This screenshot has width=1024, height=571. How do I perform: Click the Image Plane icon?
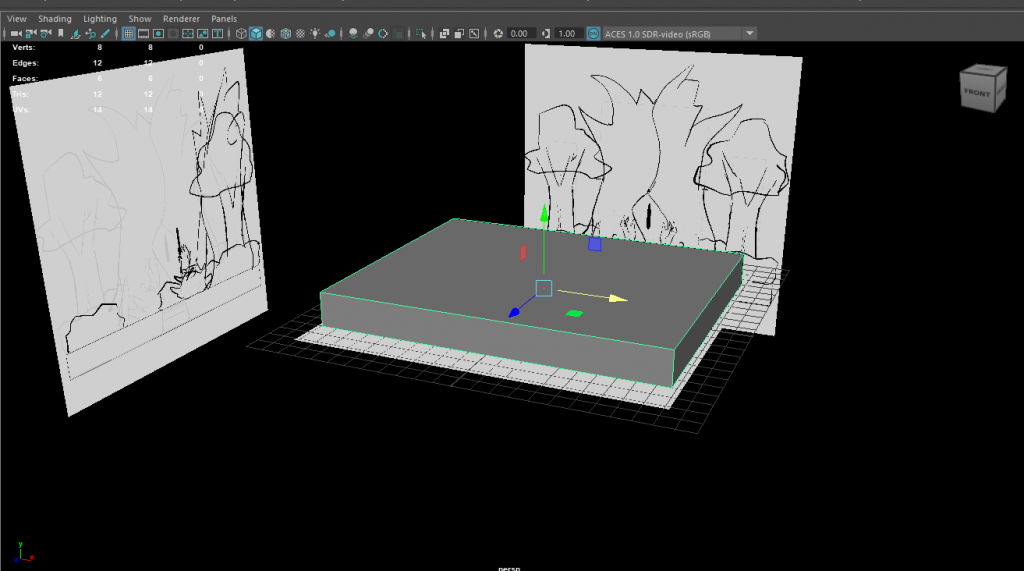tap(76, 33)
